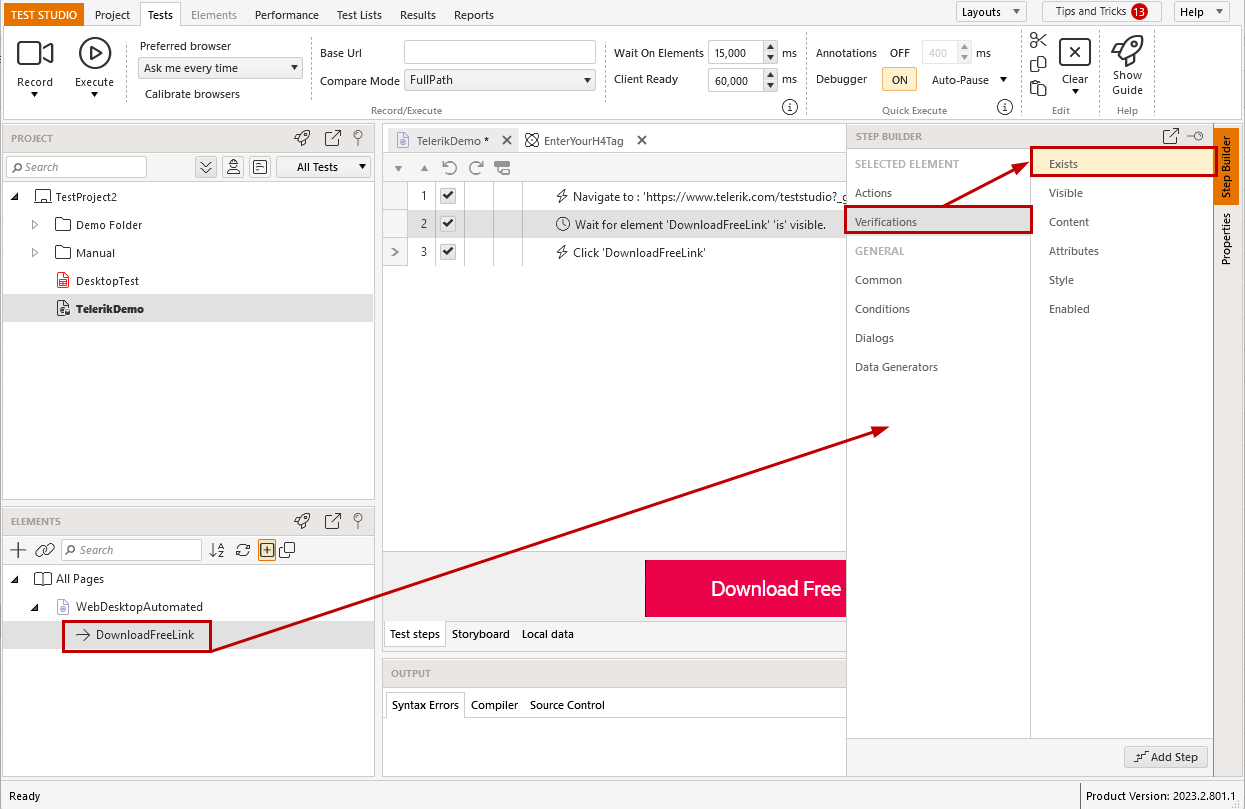Click the chain link icon in Elements toolbar
Image resolution: width=1245 pixels, height=809 pixels.
[45, 550]
